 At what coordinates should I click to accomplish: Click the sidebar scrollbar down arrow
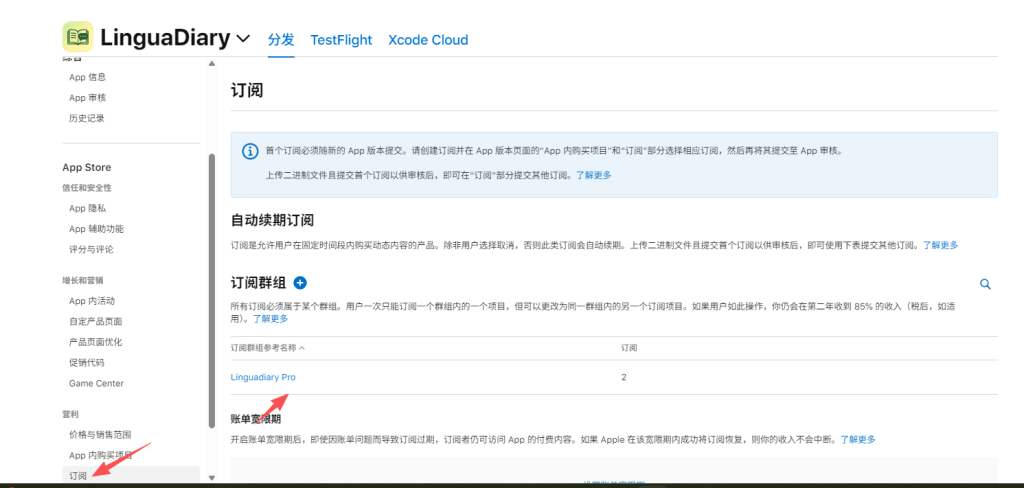pyautogui.click(x=211, y=479)
